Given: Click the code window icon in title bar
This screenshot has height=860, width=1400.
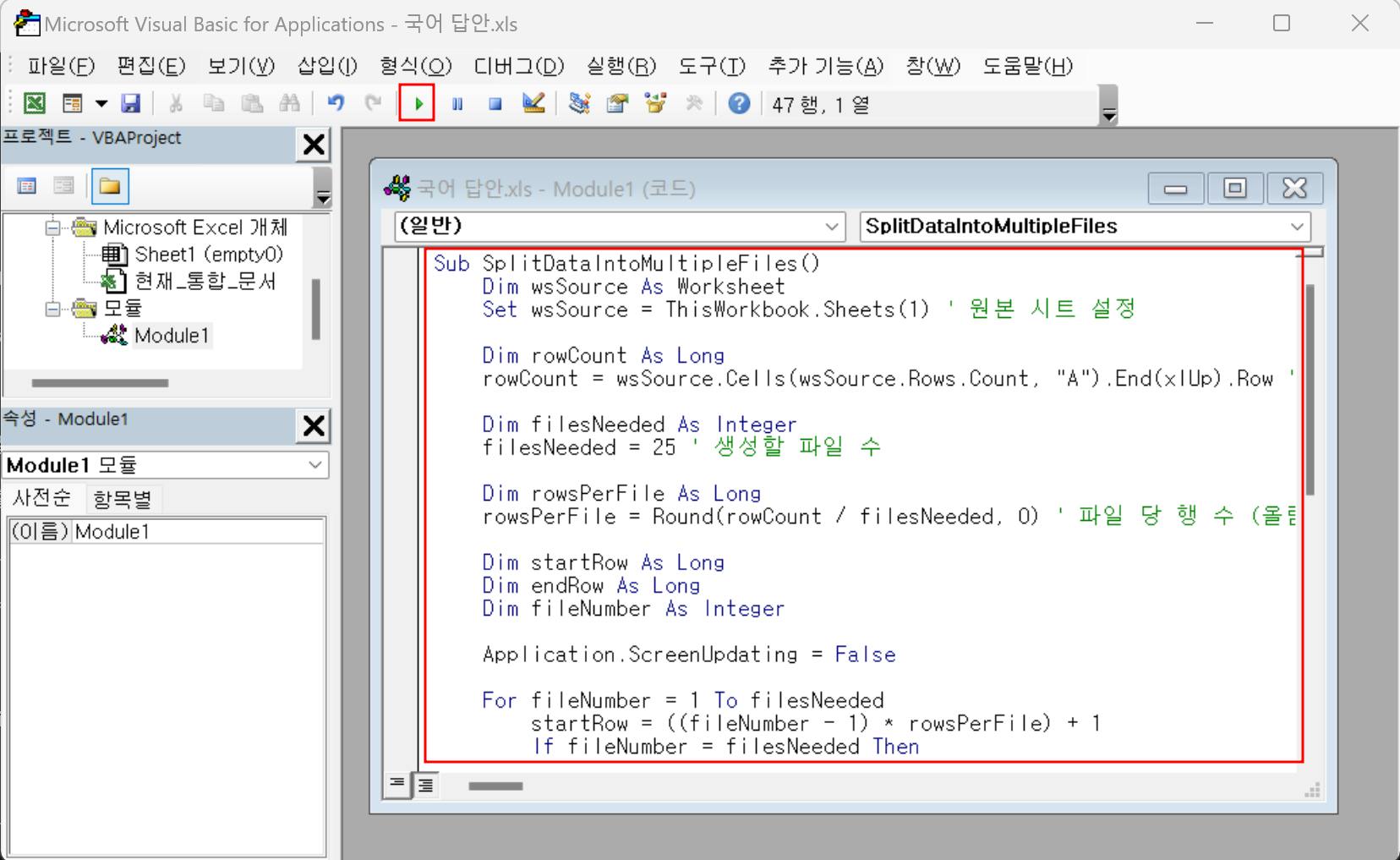Looking at the screenshot, I should (396, 188).
